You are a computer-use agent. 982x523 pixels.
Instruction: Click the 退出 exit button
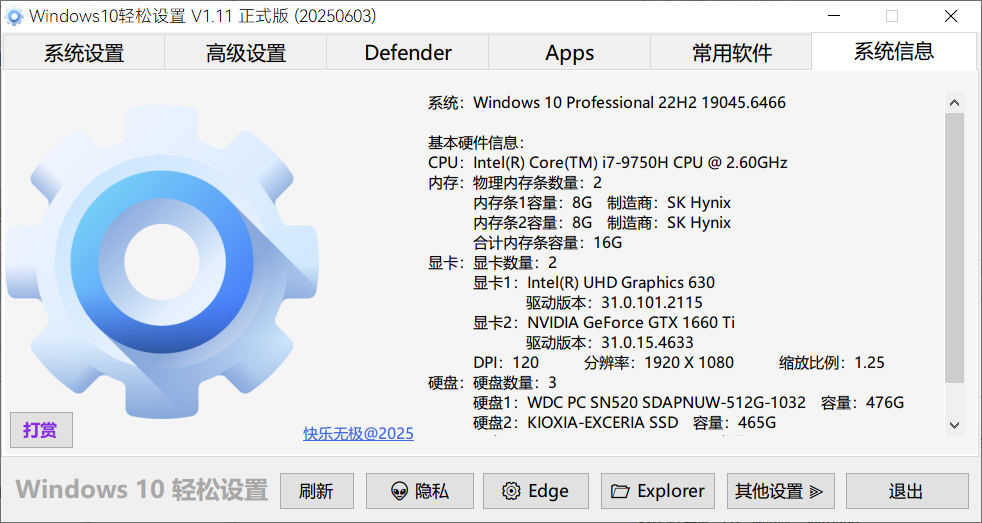pos(906,491)
